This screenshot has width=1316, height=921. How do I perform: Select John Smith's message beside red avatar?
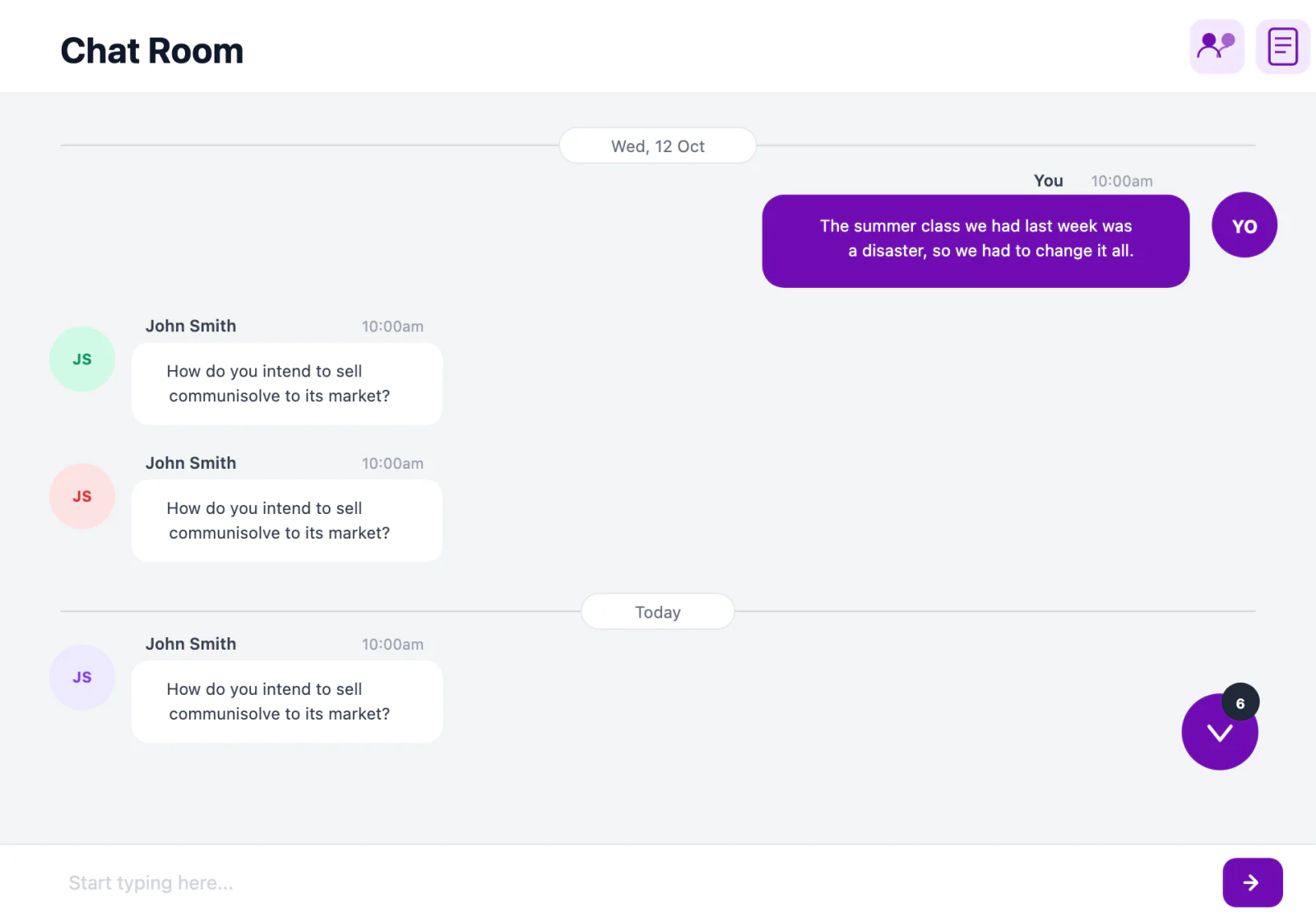[287, 521]
